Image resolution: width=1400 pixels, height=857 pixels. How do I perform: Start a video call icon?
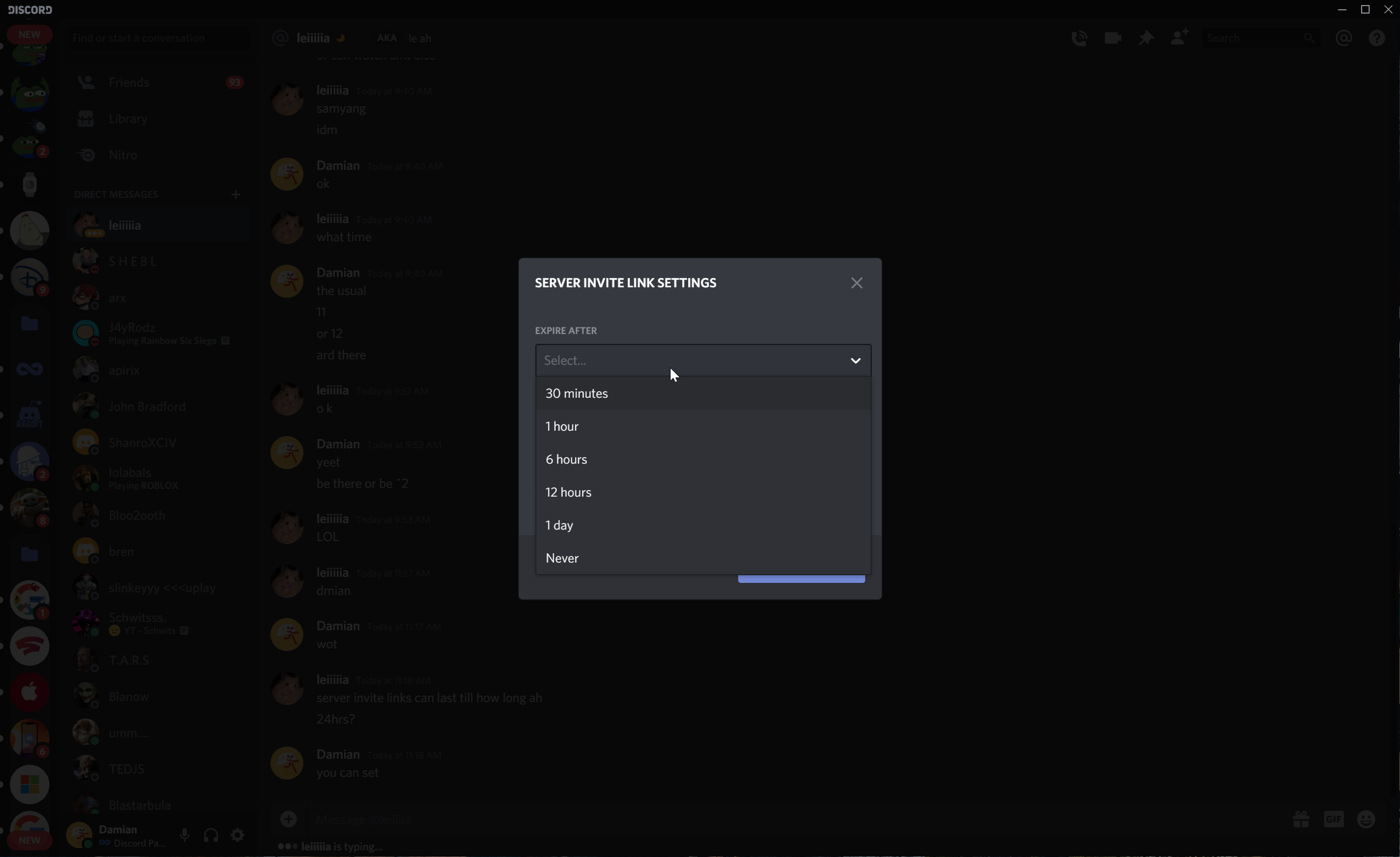1113,38
